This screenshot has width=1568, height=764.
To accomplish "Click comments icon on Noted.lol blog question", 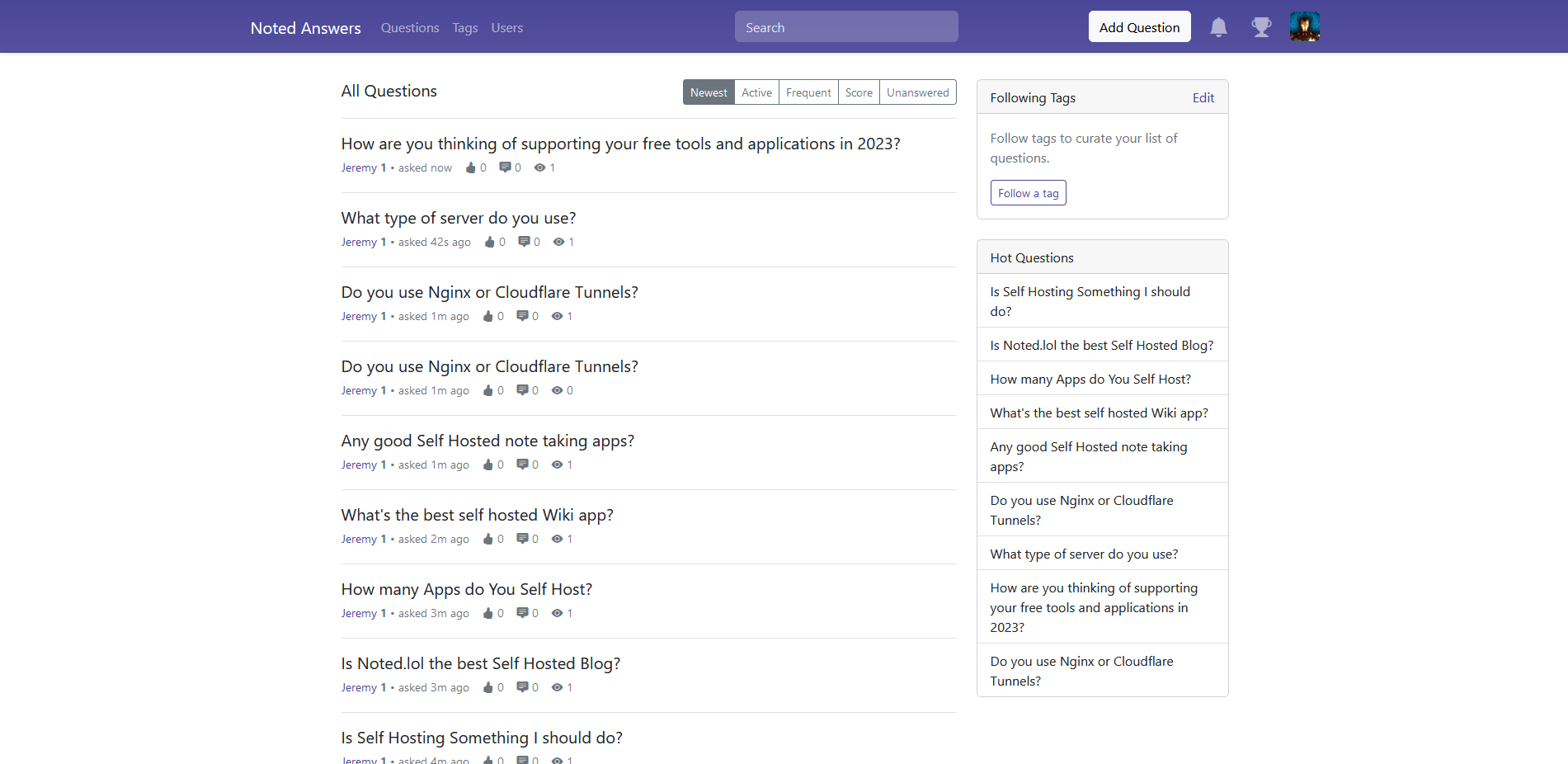I will (522, 687).
